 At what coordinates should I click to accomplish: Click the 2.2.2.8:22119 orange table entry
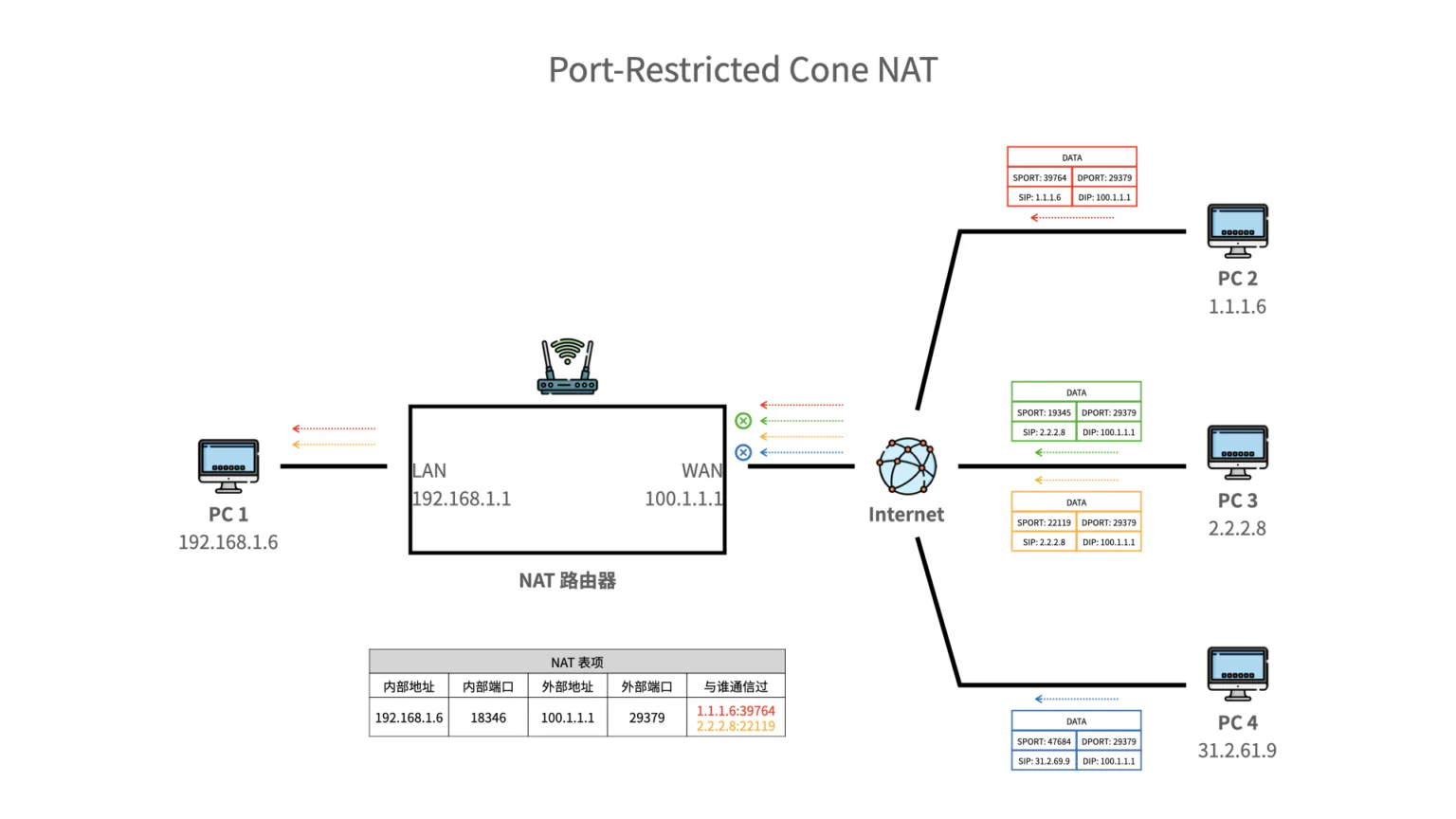point(736,725)
